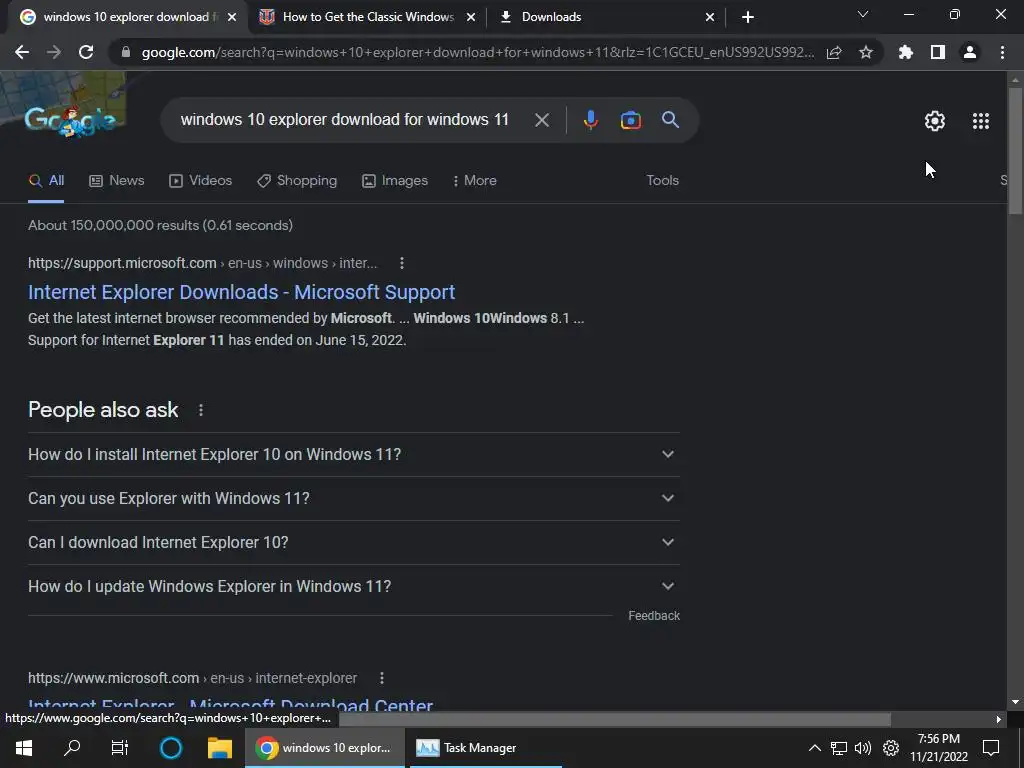Open a new tab with plus button

coord(748,17)
